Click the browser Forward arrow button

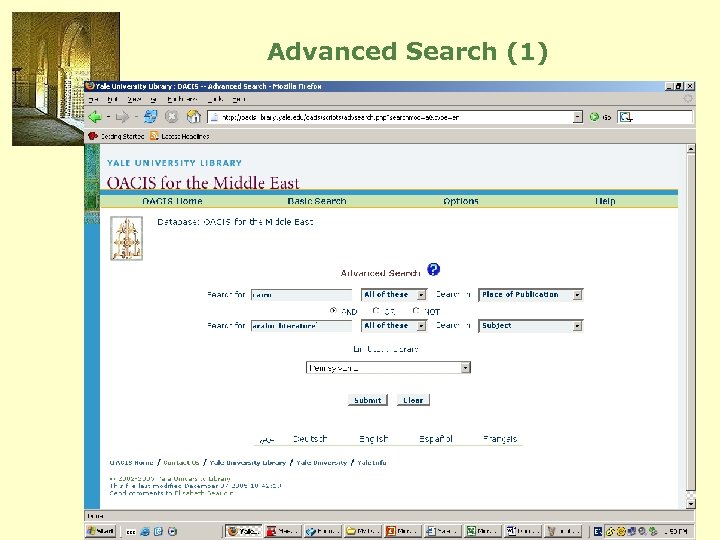122,117
